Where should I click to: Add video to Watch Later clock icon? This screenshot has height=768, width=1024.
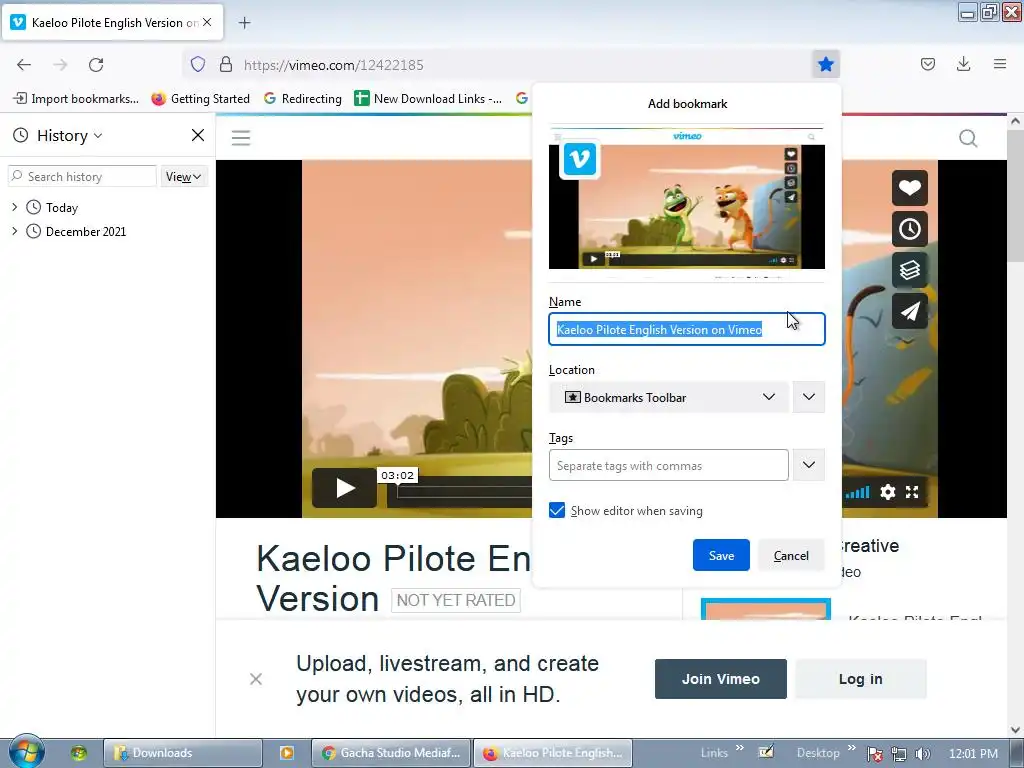(x=910, y=229)
